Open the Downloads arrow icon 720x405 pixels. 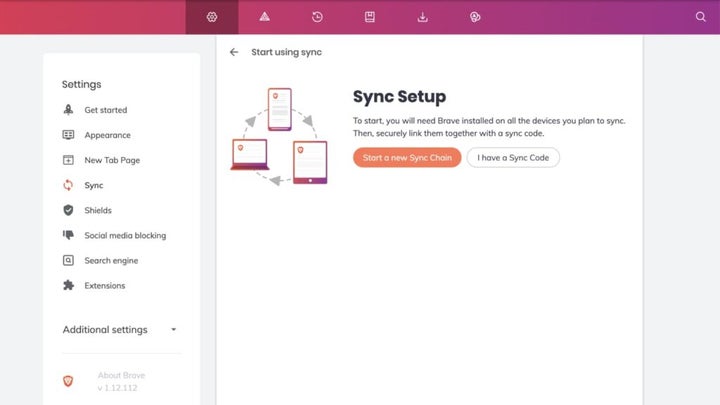click(422, 17)
